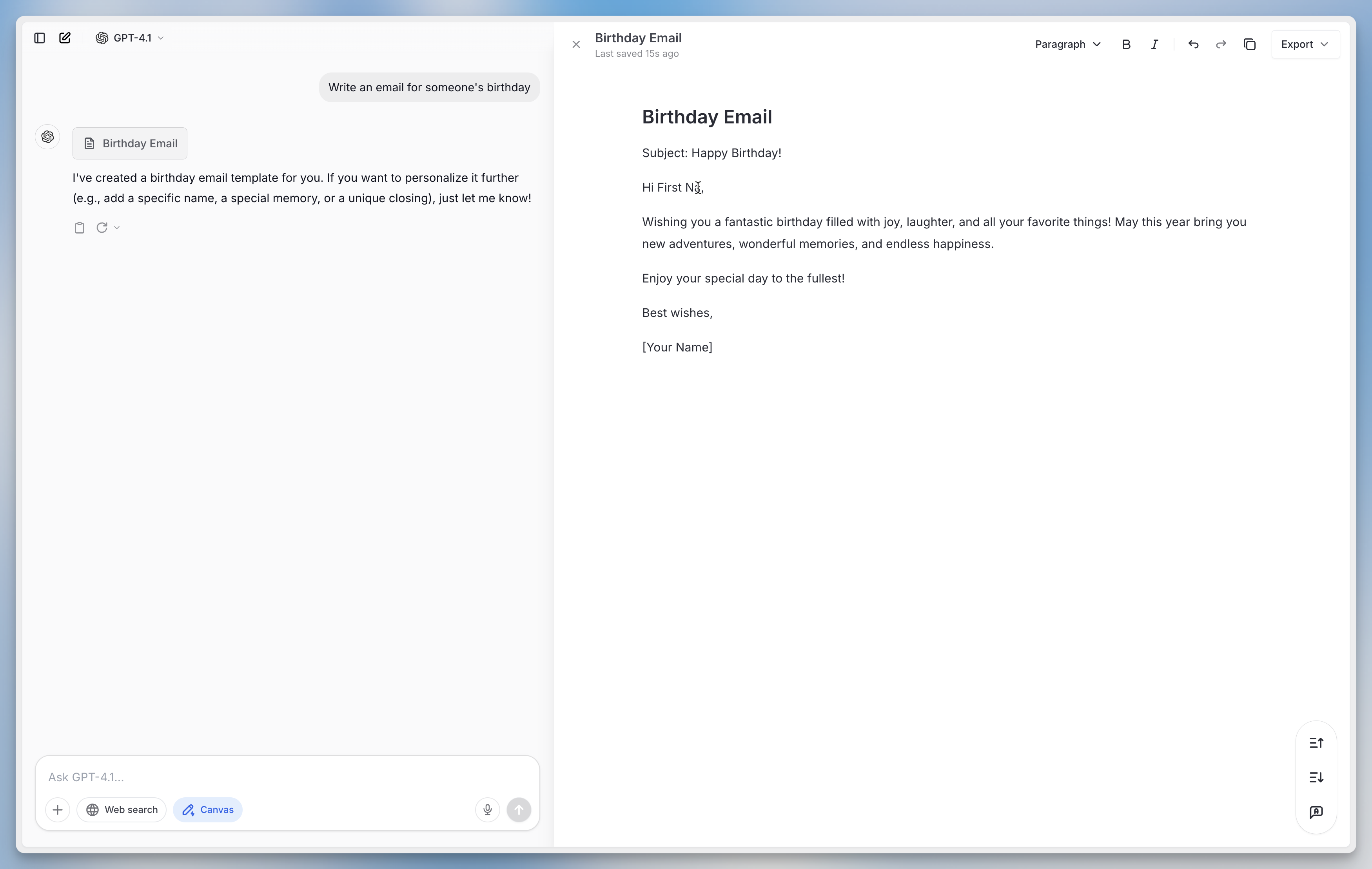Start a new chat with compose icon
The width and height of the screenshot is (1372, 869).
[65, 38]
